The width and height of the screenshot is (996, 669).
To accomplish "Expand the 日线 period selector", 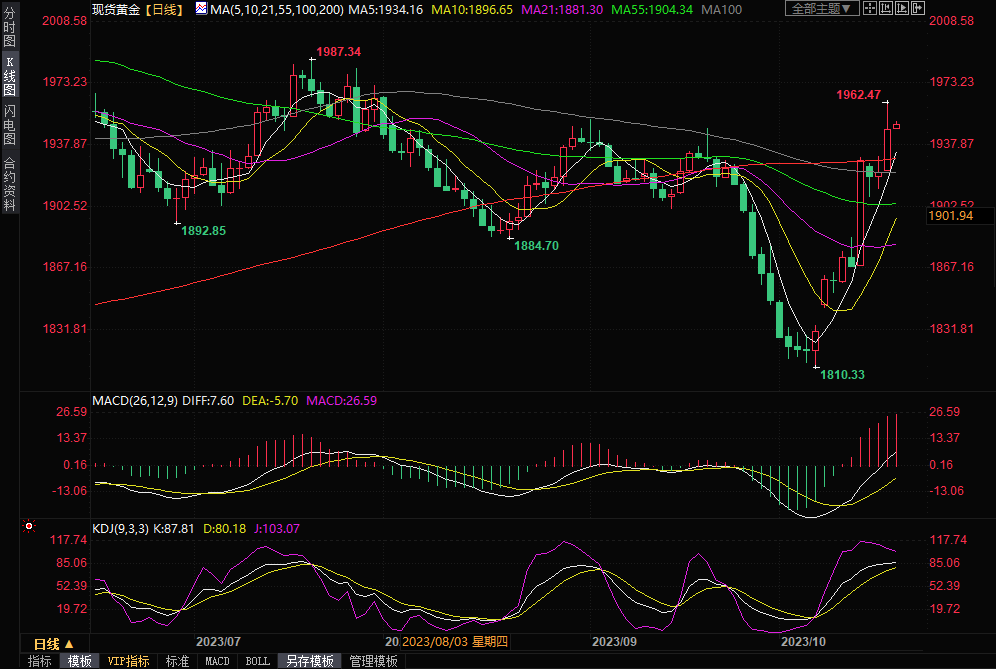I will click(x=53, y=643).
